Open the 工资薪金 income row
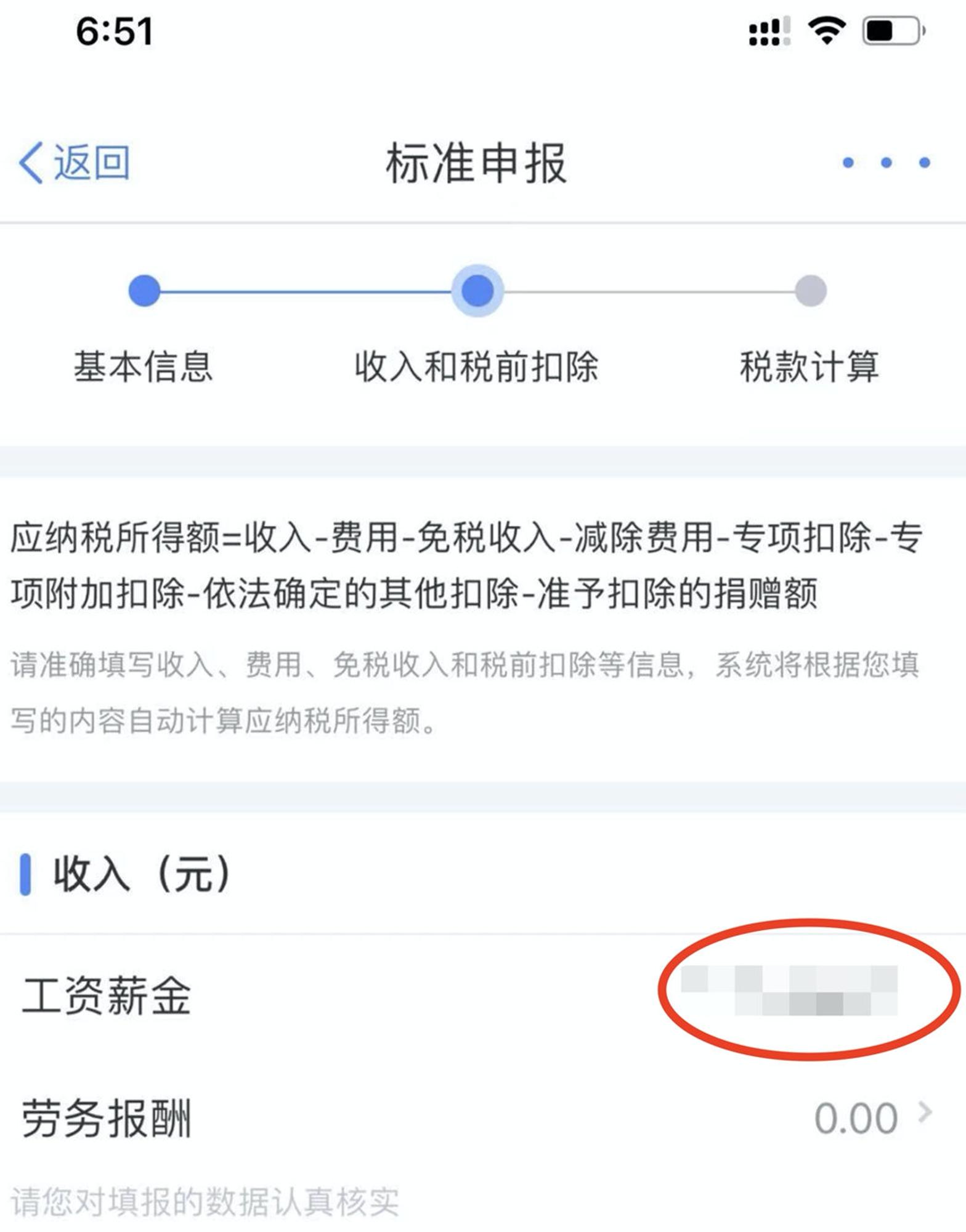 click(483, 995)
